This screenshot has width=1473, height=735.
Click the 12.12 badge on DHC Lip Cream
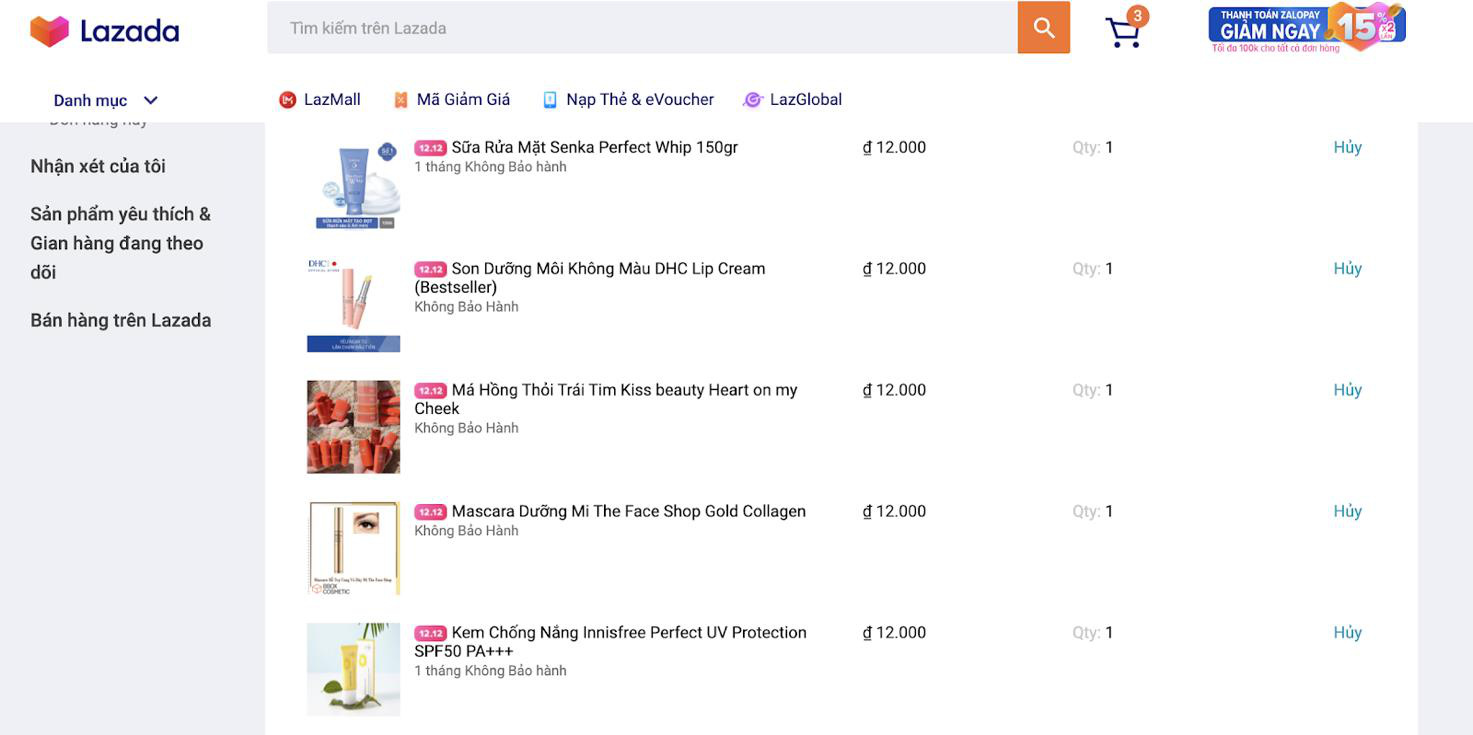(430, 269)
